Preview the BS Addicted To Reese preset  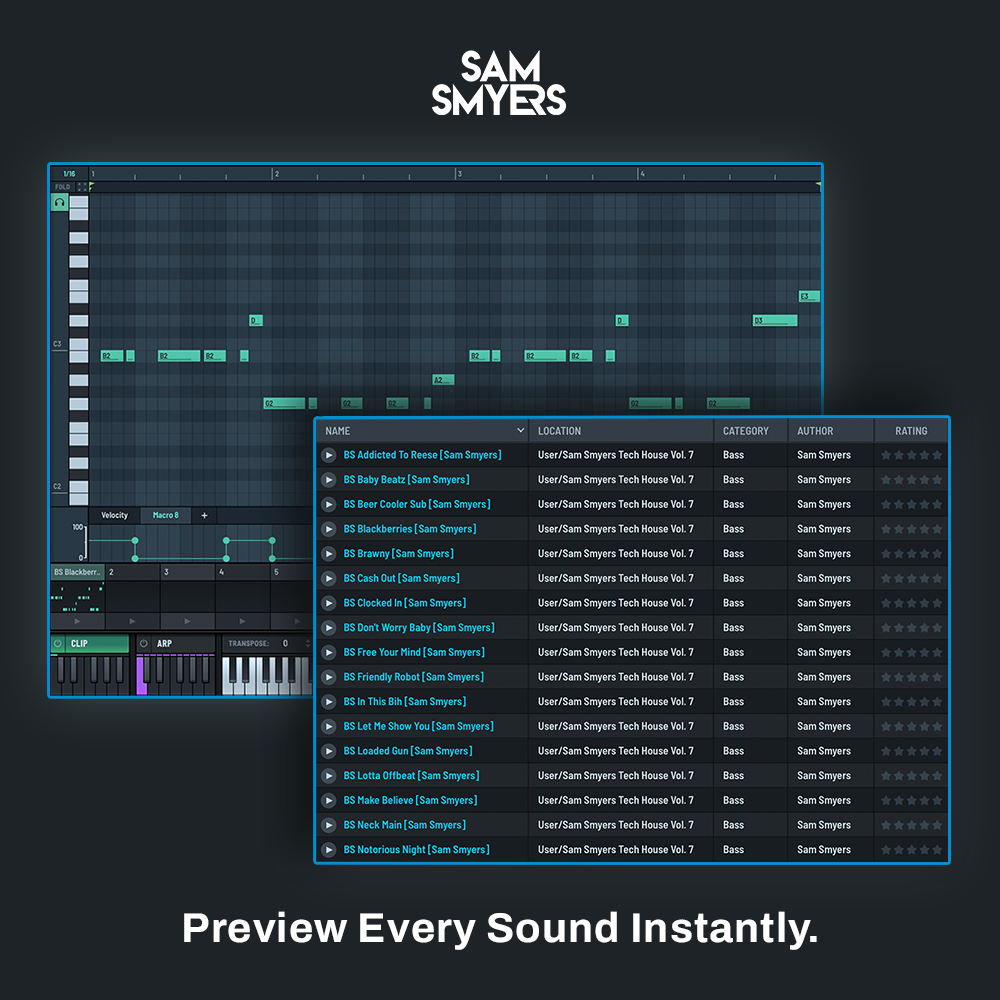point(328,455)
